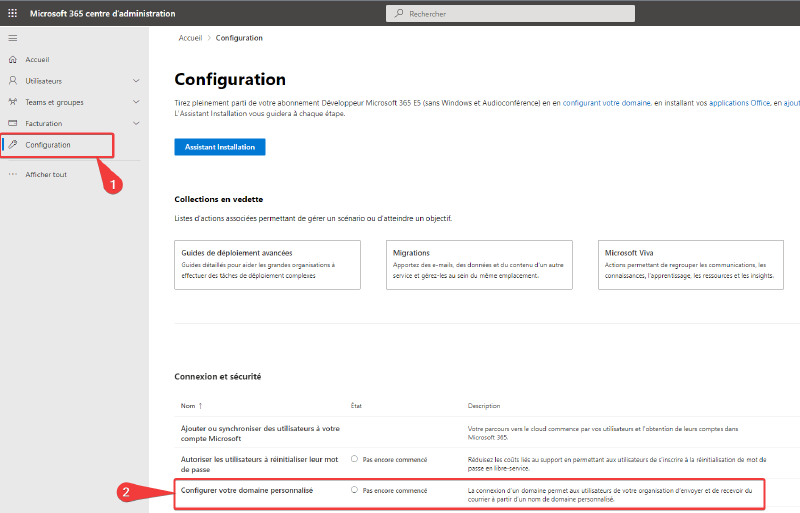Expand the Utilisateurs menu chevron
The image size is (800, 513).
click(x=136, y=81)
